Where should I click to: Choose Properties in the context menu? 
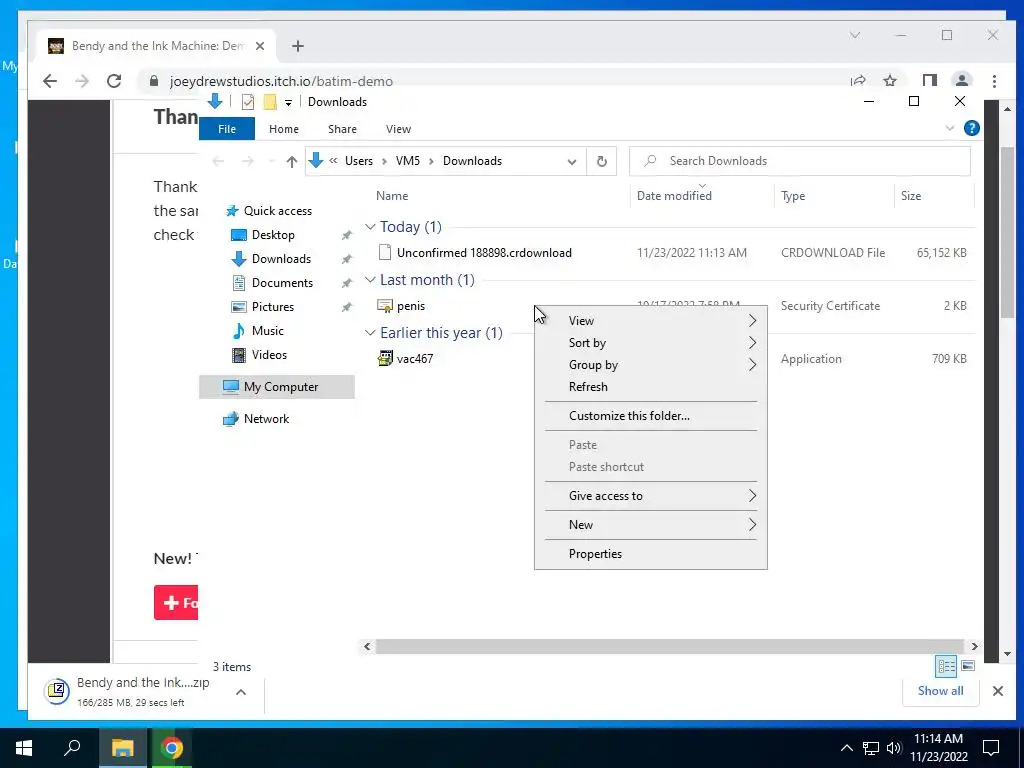tap(650, 554)
